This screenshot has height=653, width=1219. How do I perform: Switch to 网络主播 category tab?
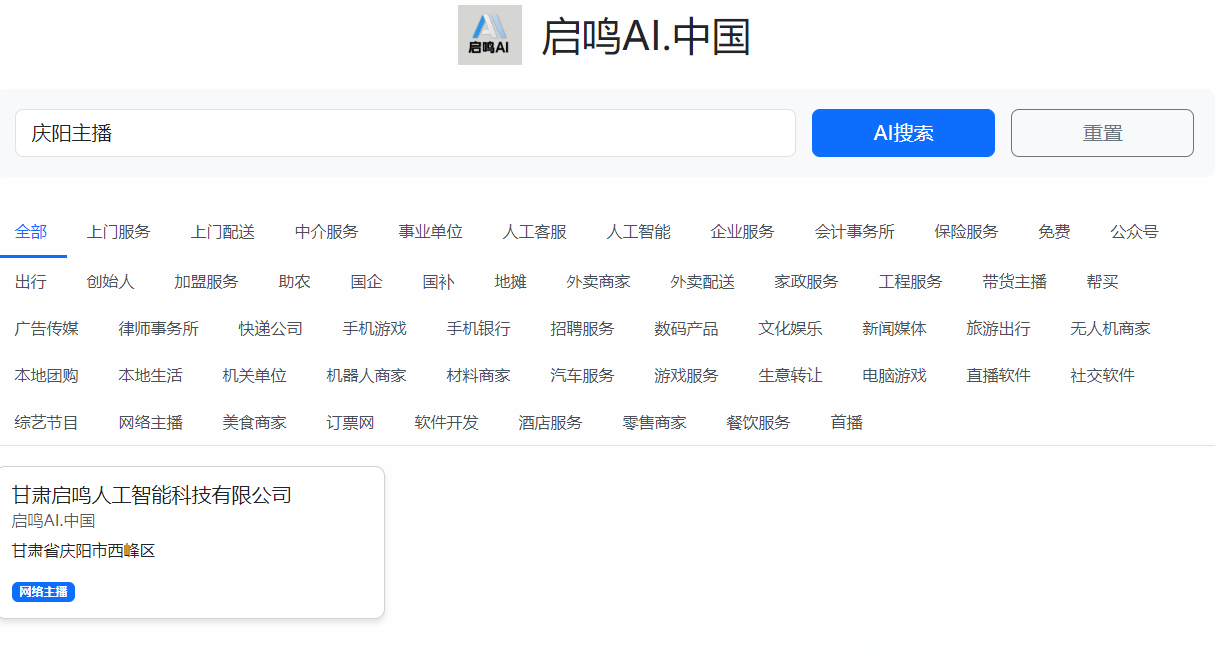point(151,422)
